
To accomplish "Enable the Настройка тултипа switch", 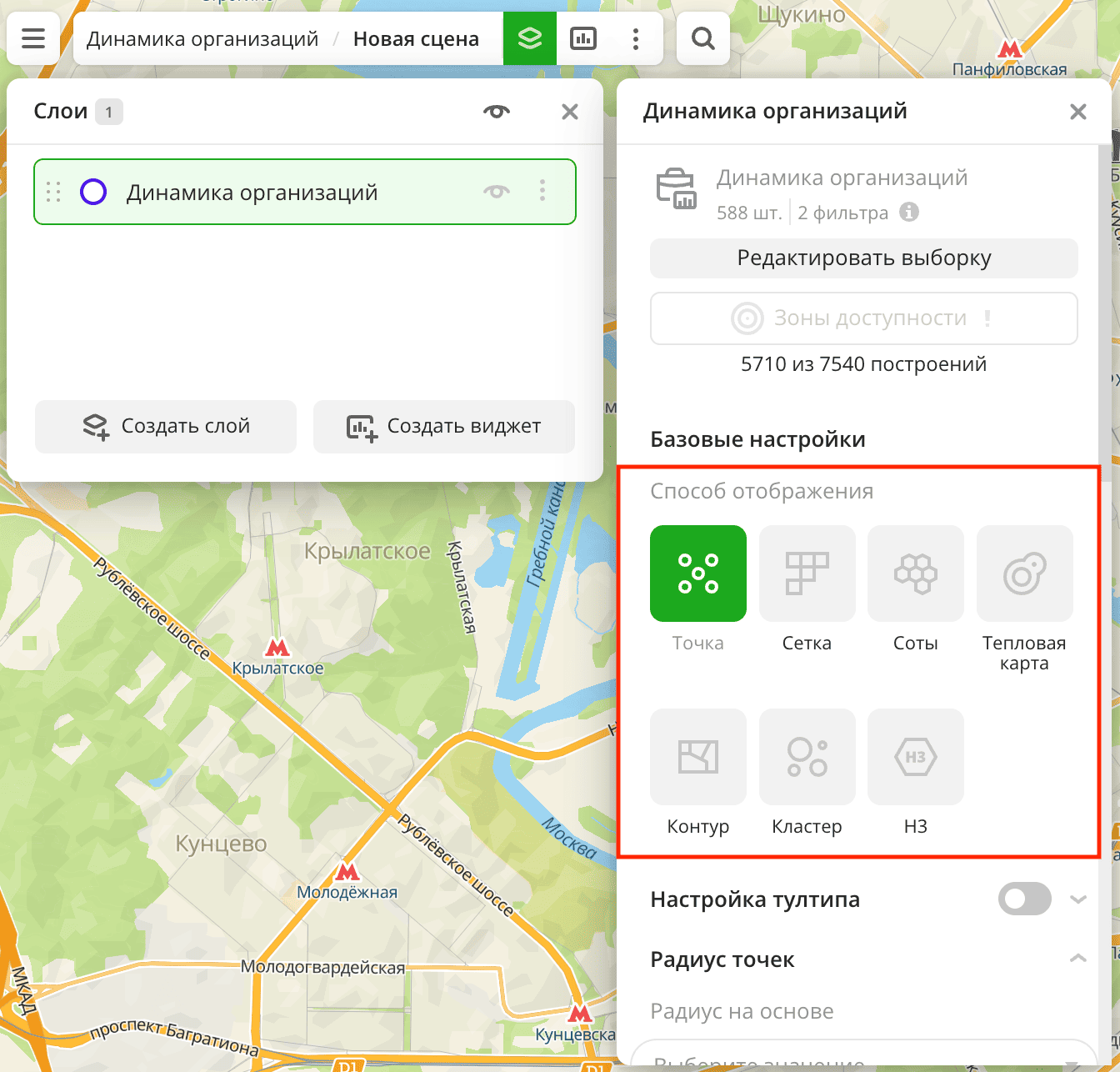I will pyautogui.click(x=1024, y=899).
